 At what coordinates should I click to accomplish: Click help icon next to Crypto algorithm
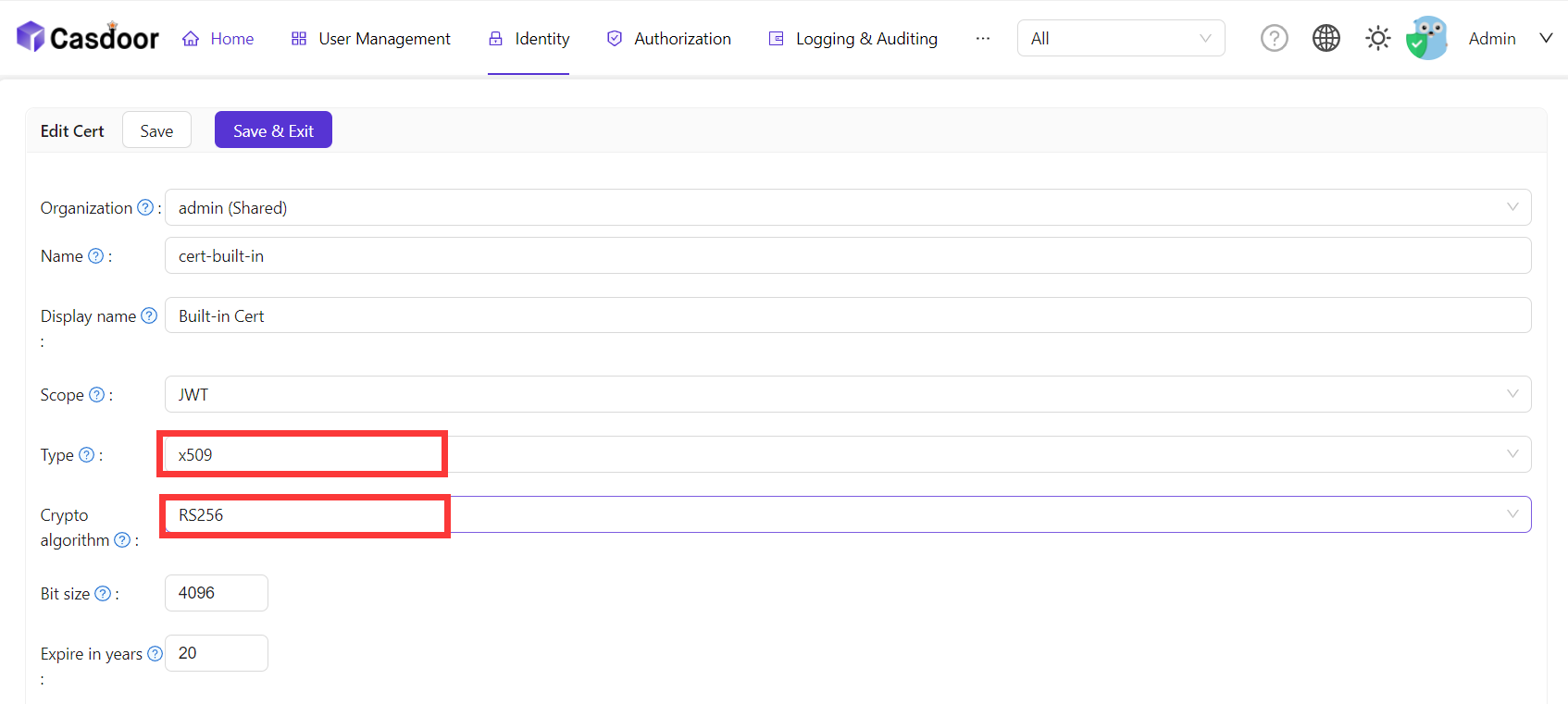click(121, 540)
